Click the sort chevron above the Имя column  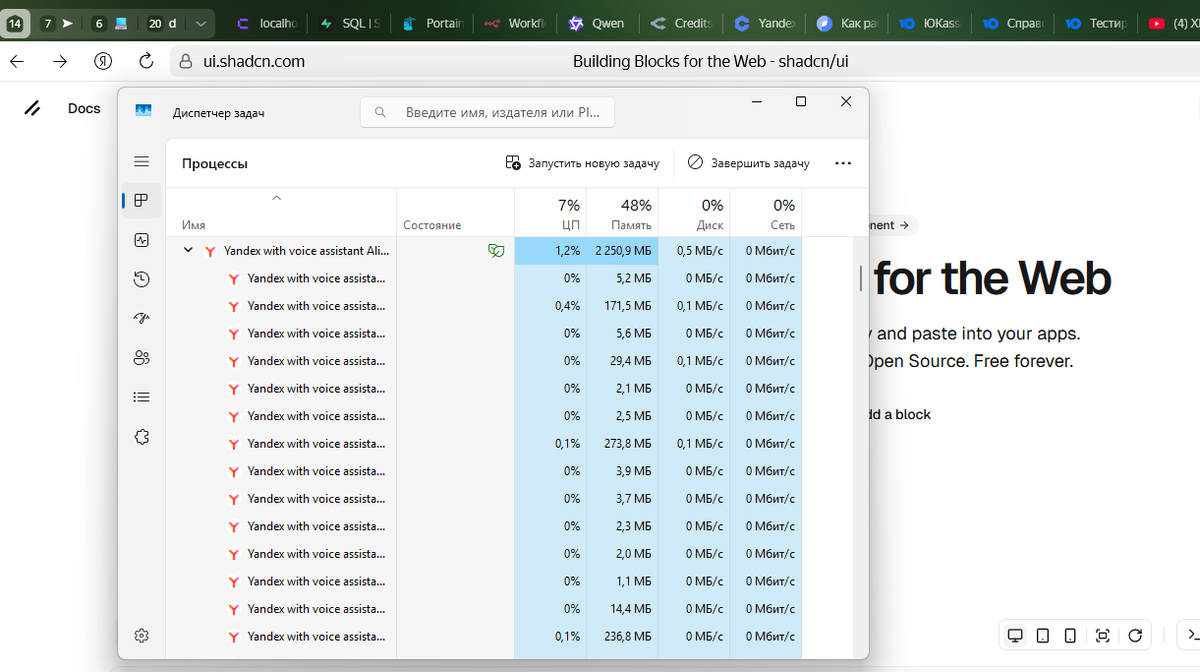point(277,198)
